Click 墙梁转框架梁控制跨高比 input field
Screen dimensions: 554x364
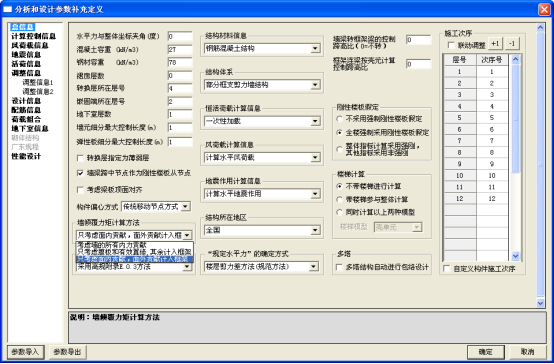coord(419,40)
